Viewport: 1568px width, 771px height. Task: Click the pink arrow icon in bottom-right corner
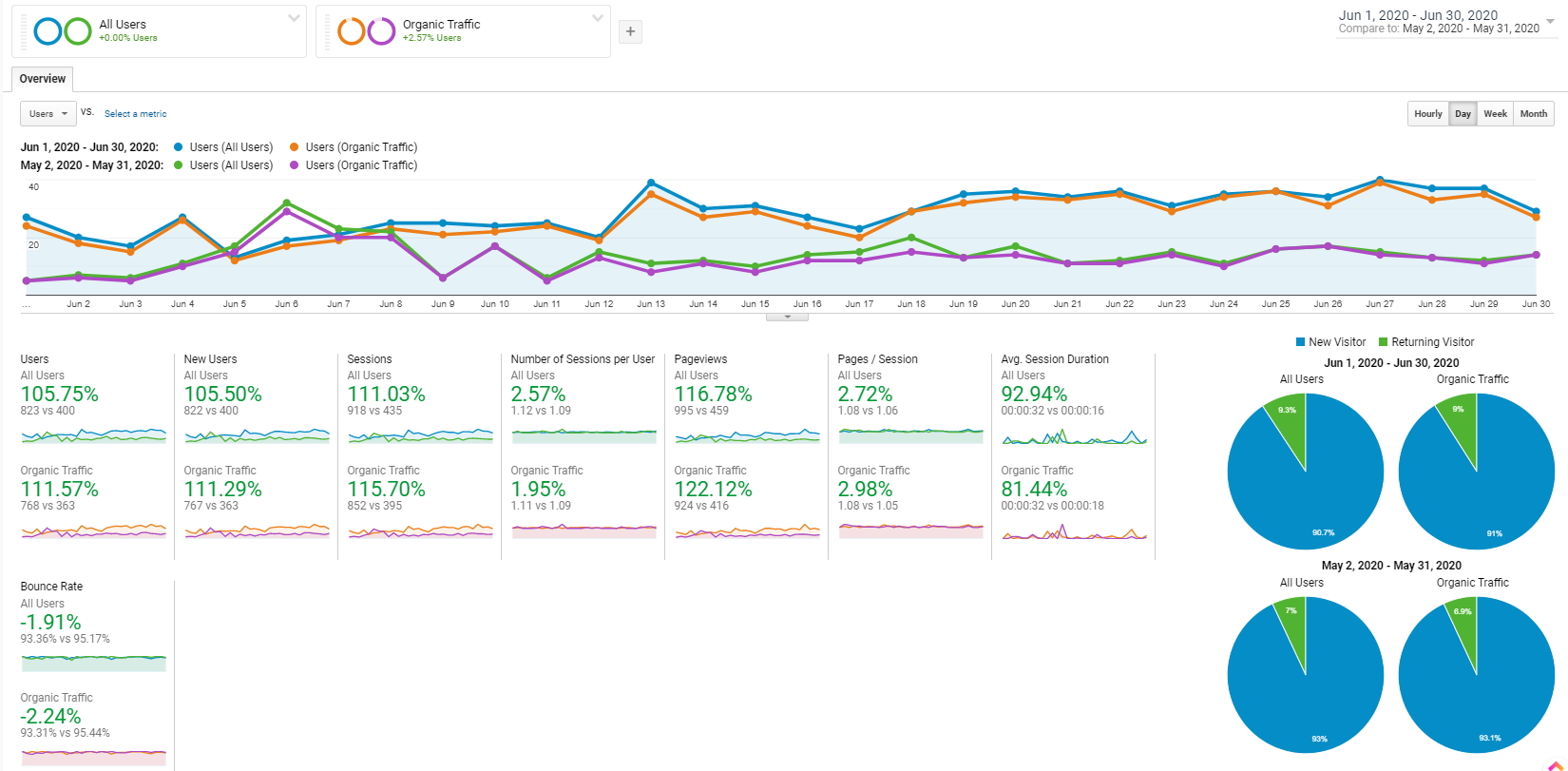(1555, 765)
